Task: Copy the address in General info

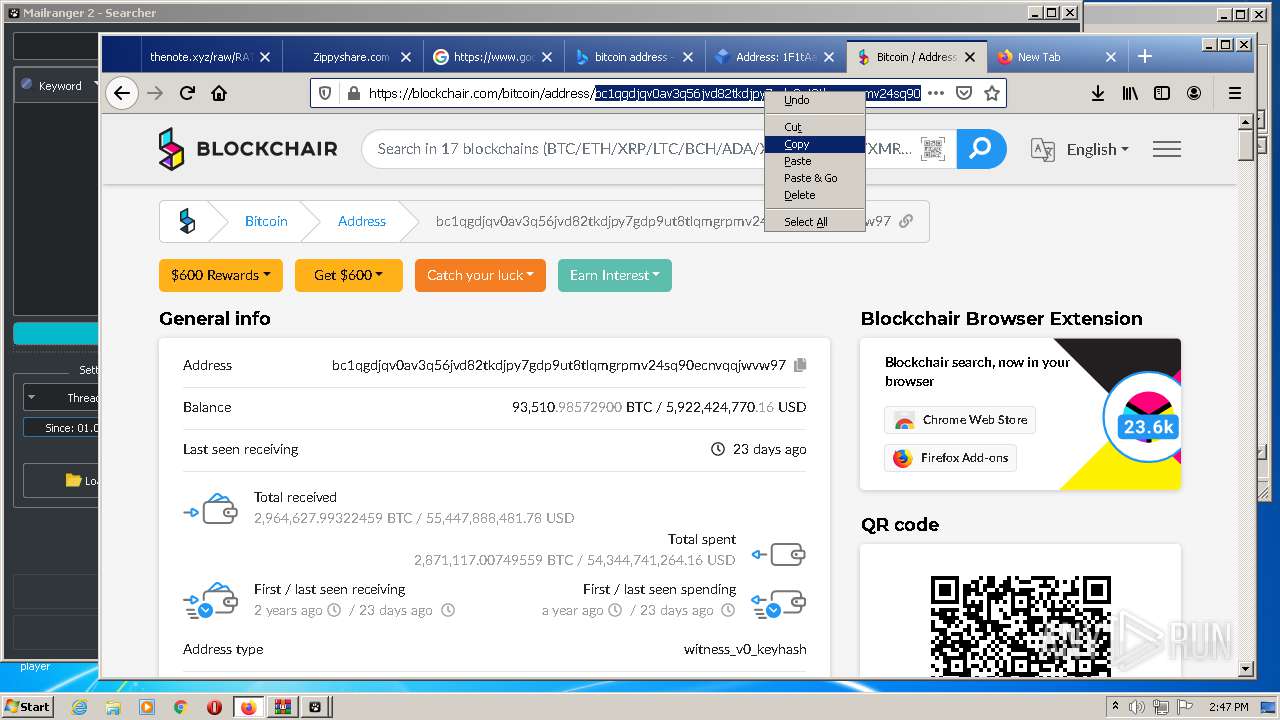Action: tap(800, 366)
